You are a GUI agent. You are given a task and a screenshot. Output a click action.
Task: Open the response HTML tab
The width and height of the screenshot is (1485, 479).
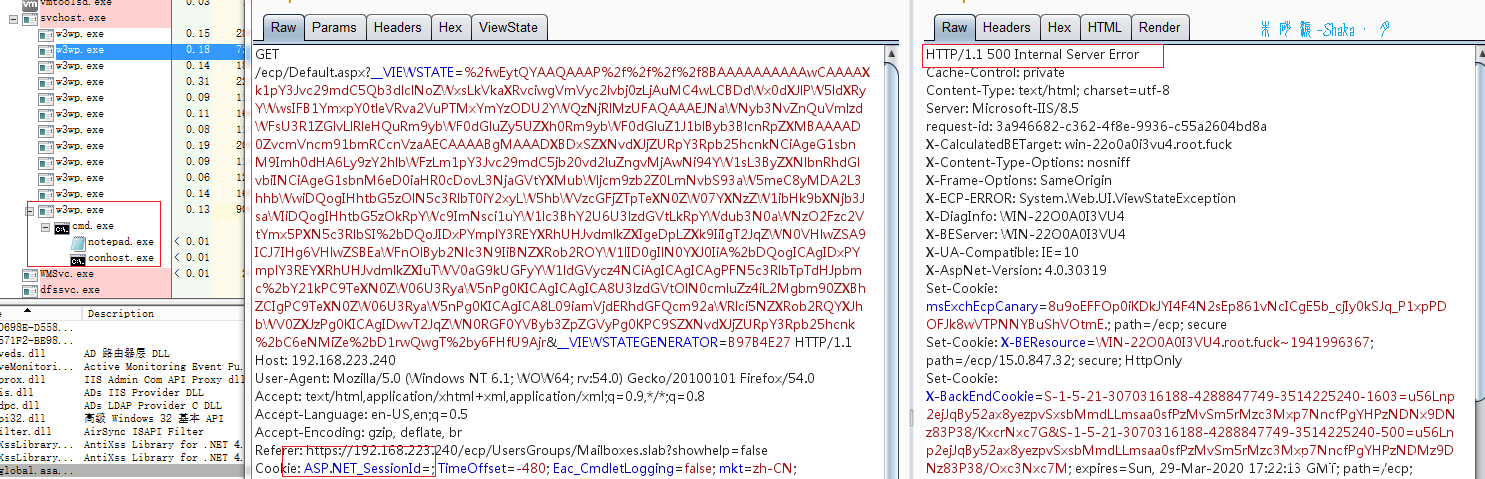click(x=1104, y=28)
